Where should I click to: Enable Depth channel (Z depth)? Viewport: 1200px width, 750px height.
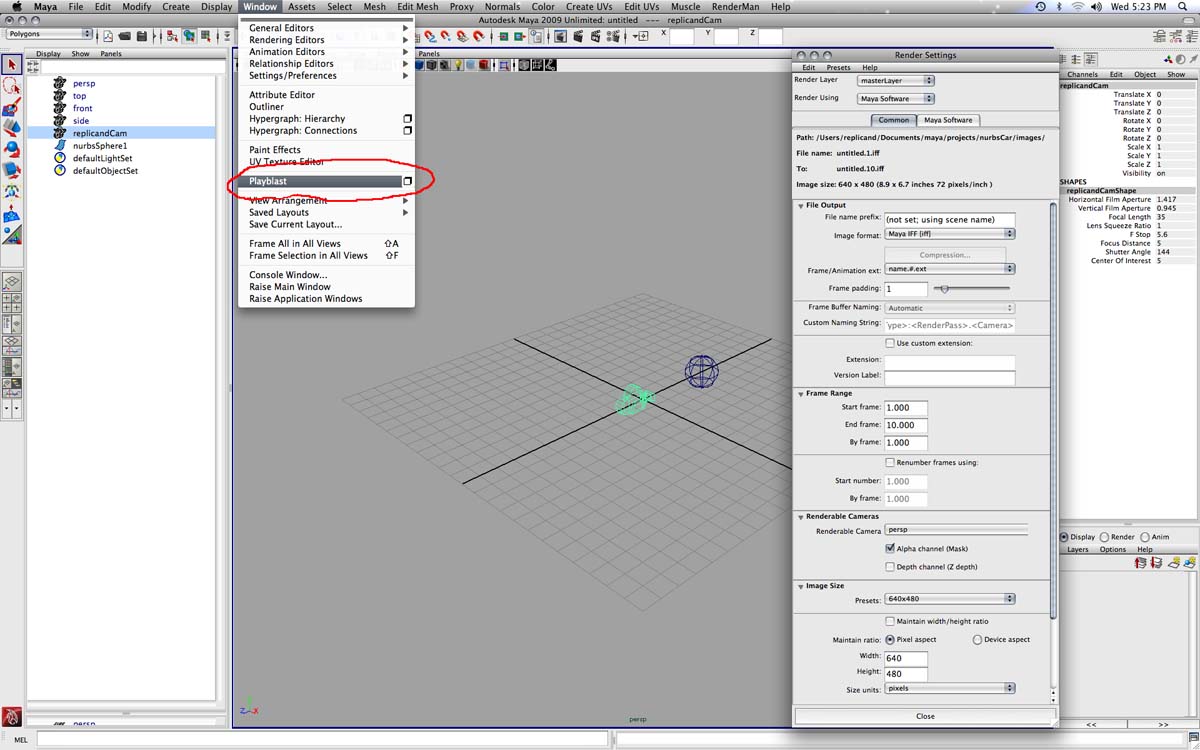click(890, 567)
